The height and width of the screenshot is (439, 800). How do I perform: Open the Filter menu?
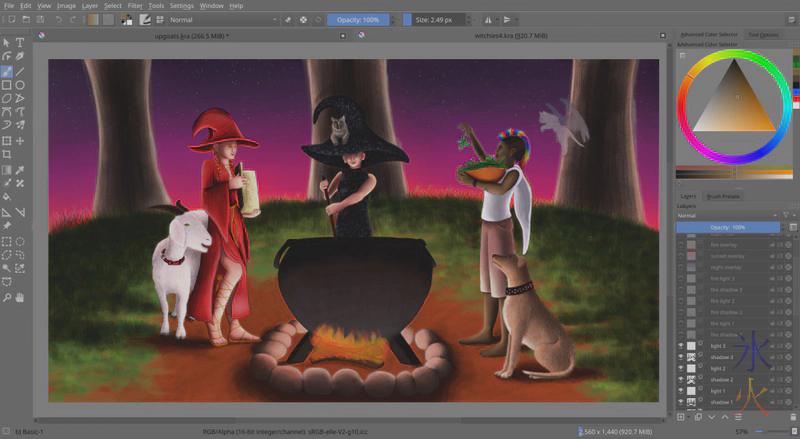134,5
